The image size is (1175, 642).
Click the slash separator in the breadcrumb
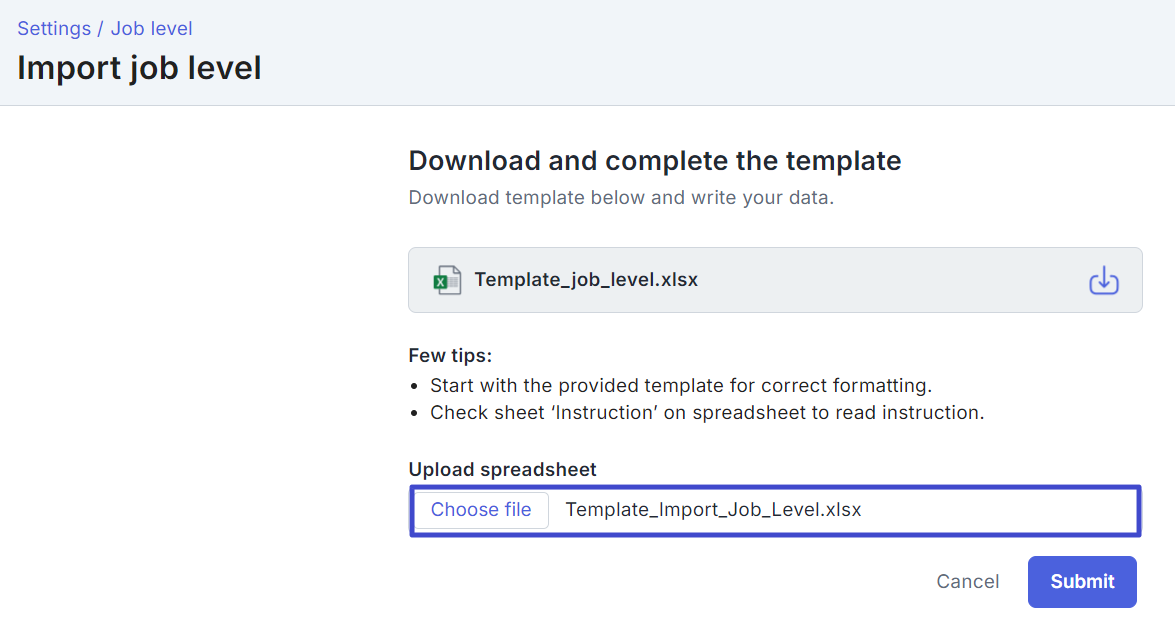tap(100, 28)
